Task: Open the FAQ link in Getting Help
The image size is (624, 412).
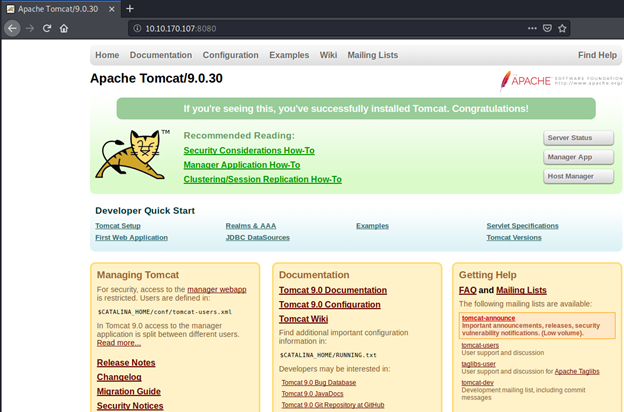Action: coord(468,290)
